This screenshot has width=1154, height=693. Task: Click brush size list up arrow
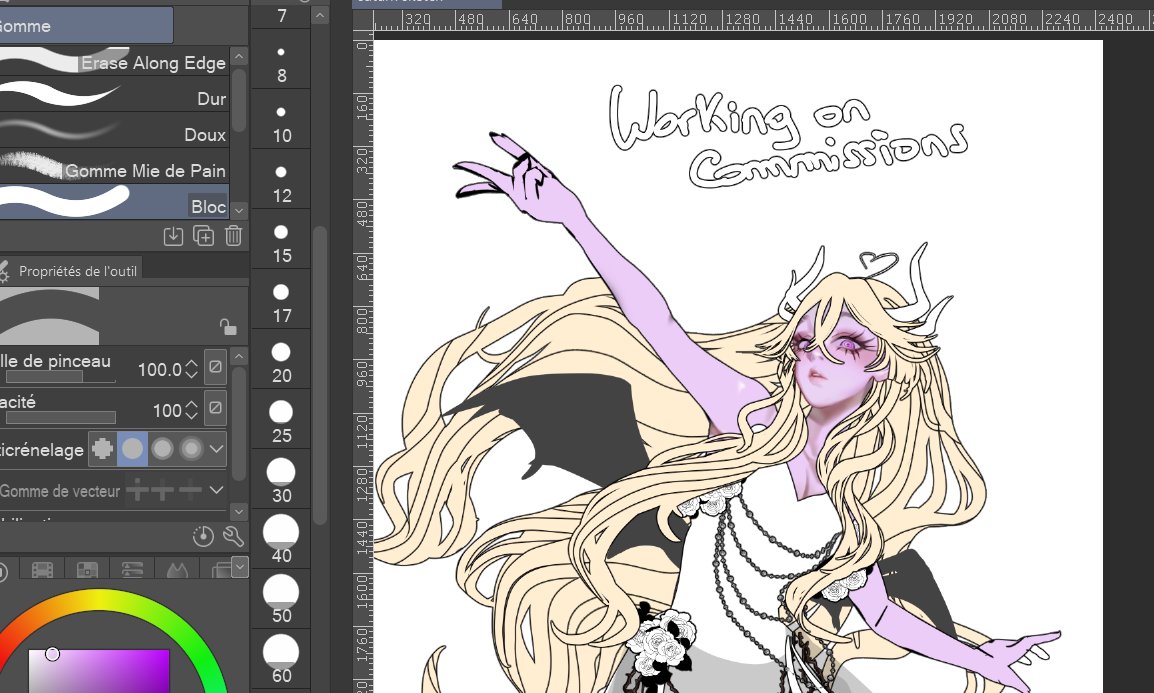point(320,15)
